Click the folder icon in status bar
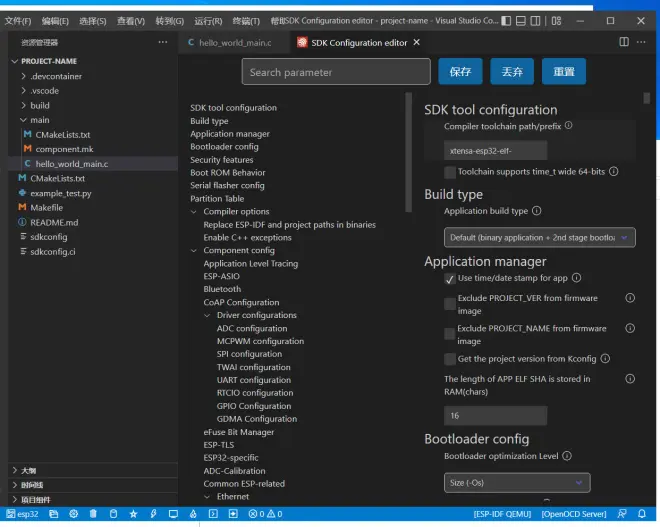The image size is (660, 527). tap(53, 514)
